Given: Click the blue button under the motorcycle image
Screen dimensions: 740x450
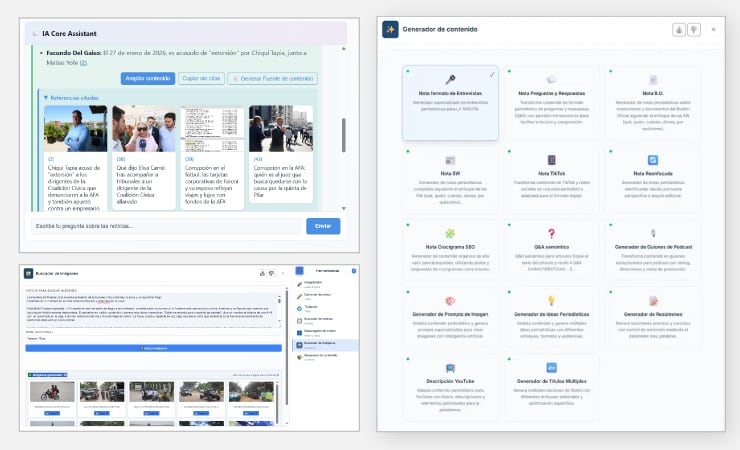Looking at the screenshot, I should (52, 413).
